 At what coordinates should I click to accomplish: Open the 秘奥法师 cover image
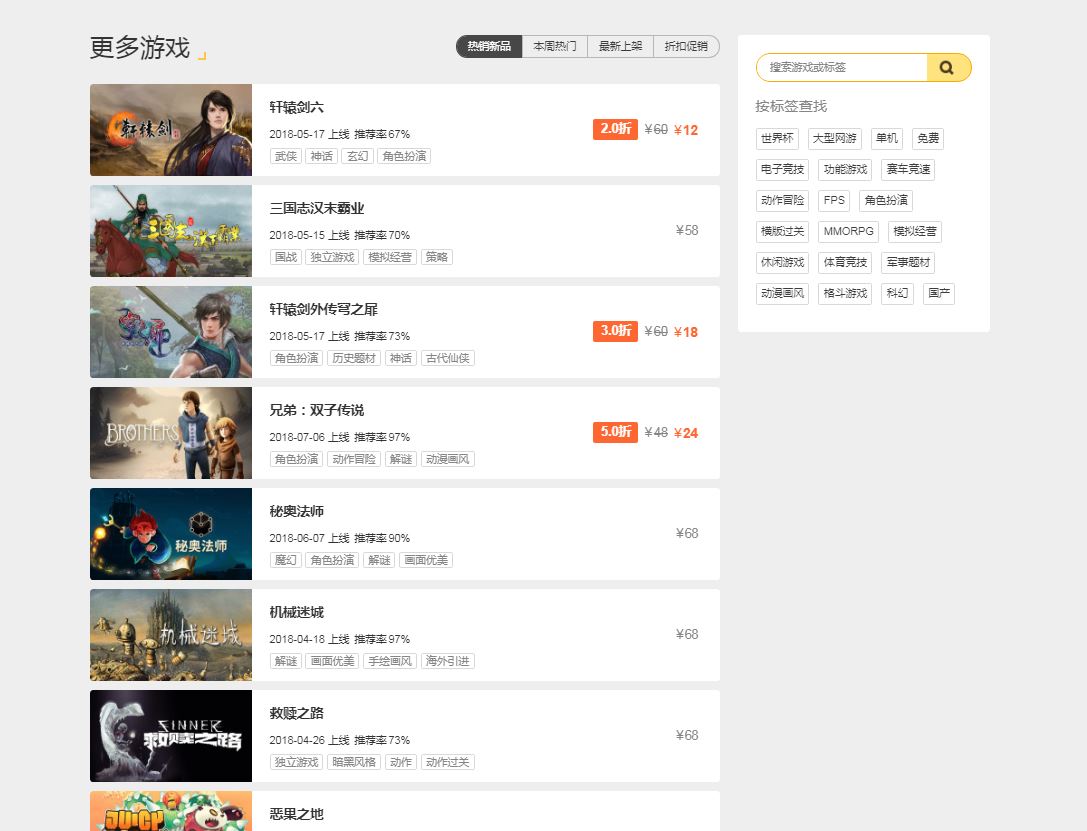point(171,534)
